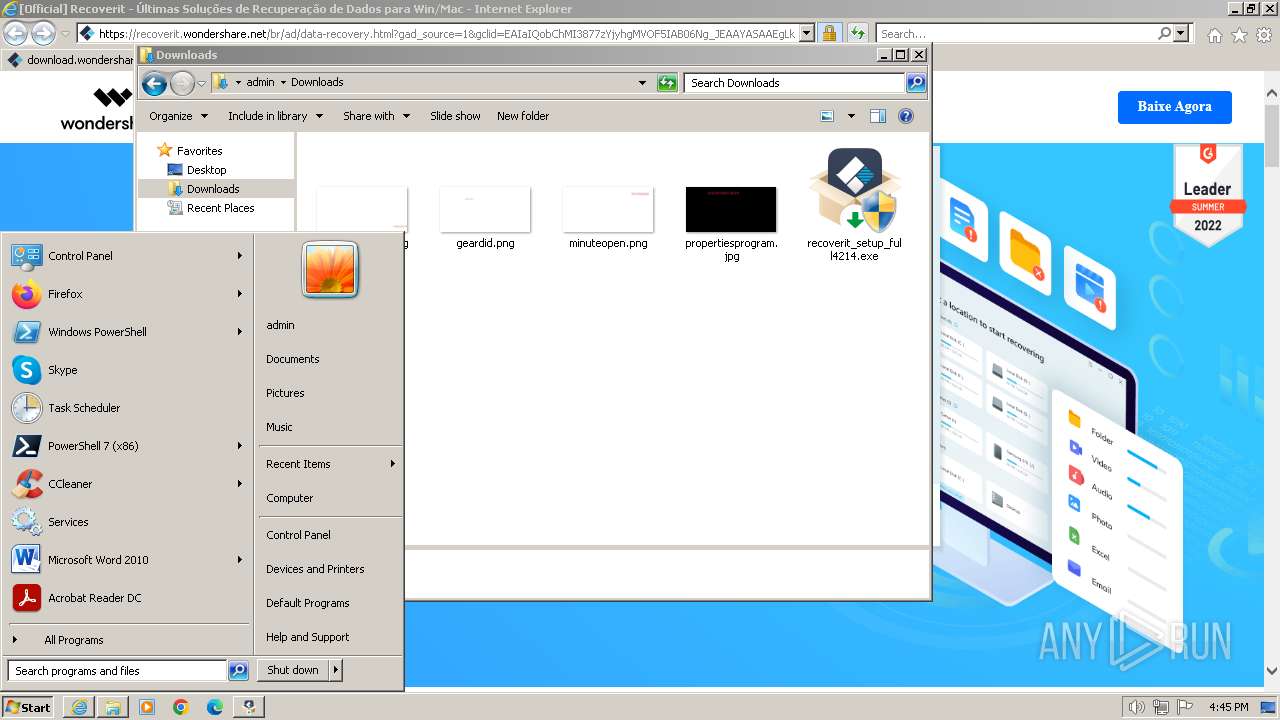Open Task Scheduler program
1280x720 pixels.
pos(126,408)
